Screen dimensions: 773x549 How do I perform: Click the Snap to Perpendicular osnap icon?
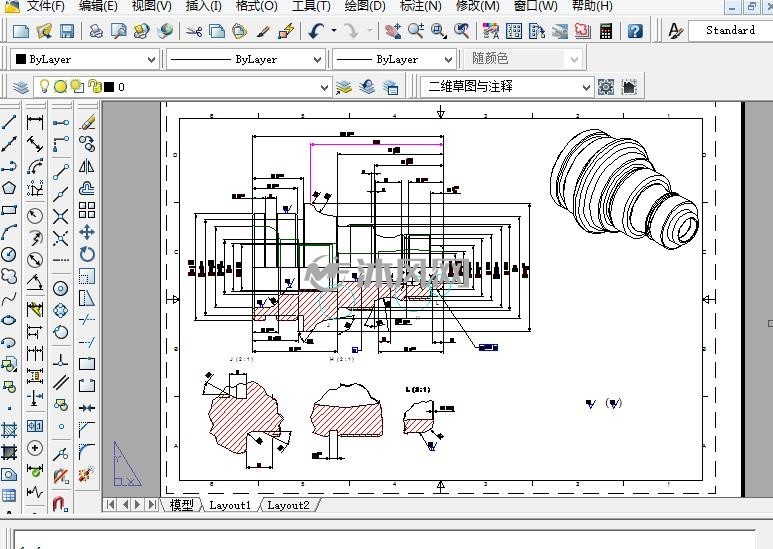(x=61, y=360)
